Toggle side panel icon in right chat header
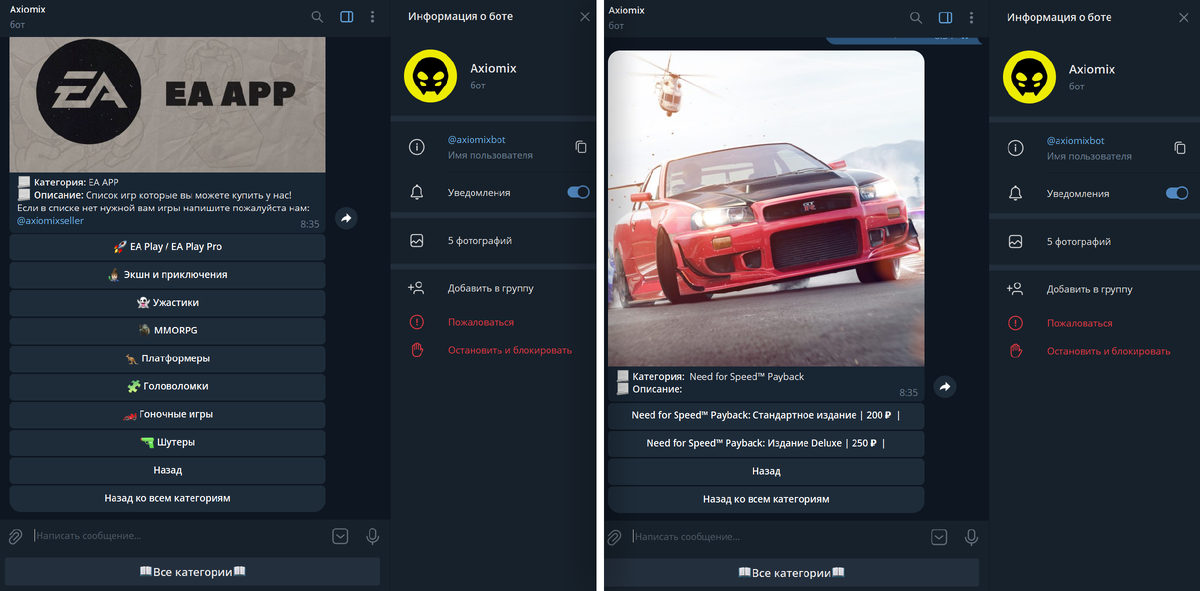This screenshot has width=1200, height=591. pos(945,18)
